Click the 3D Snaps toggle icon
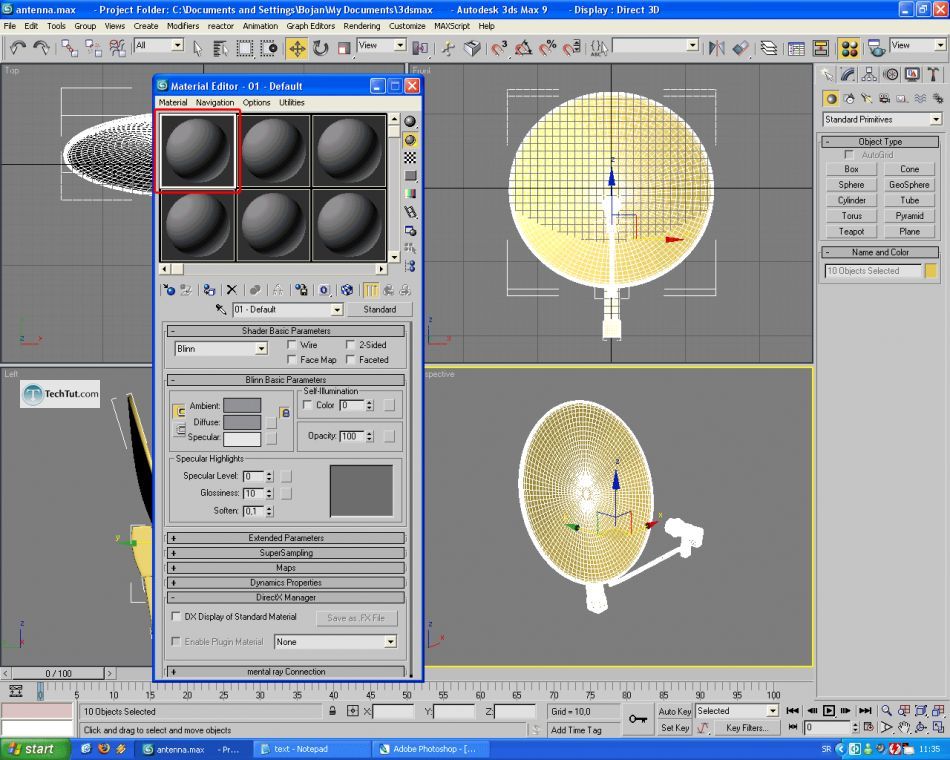 click(499, 48)
